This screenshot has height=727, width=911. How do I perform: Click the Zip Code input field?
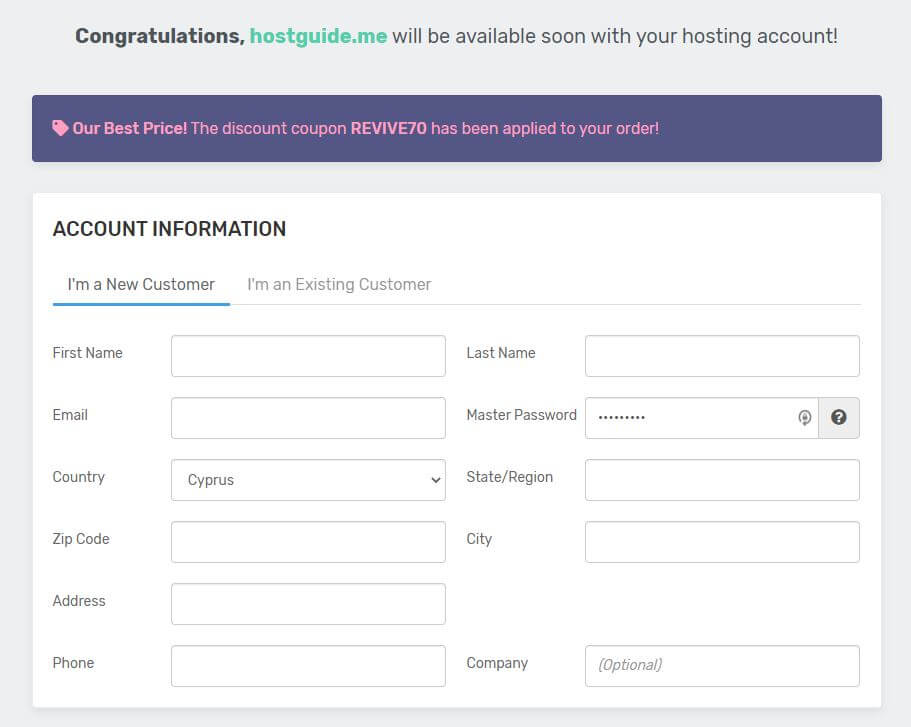pos(308,542)
